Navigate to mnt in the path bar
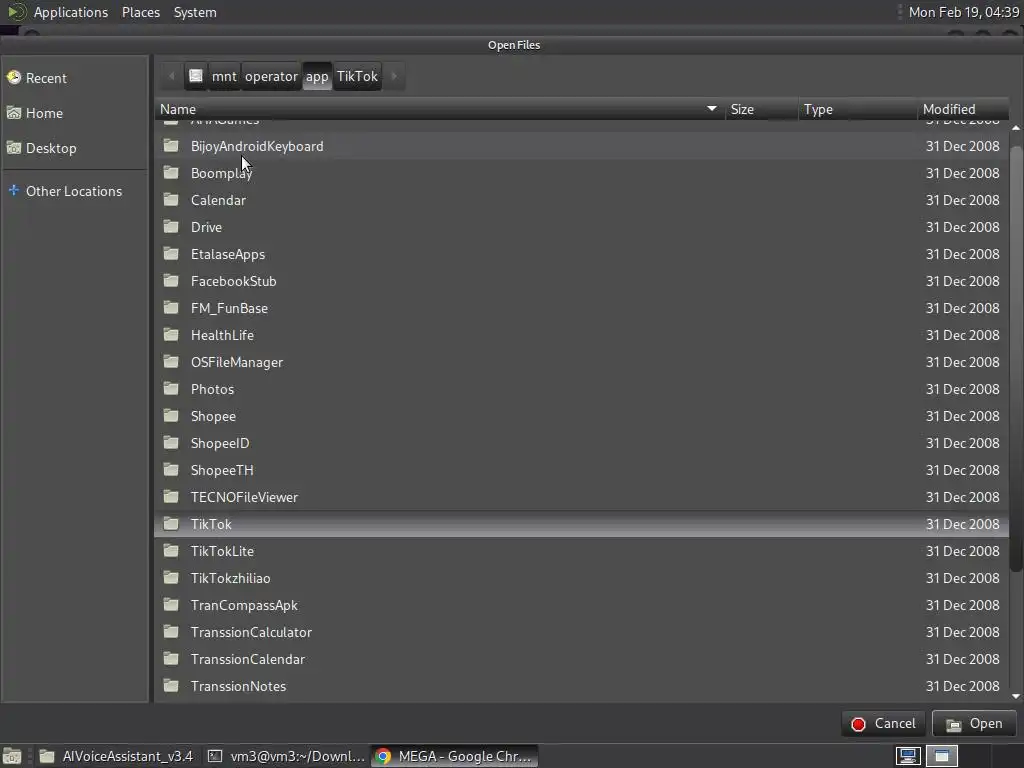The height and width of the screenshot is (768, 1024). pos(224,76)
